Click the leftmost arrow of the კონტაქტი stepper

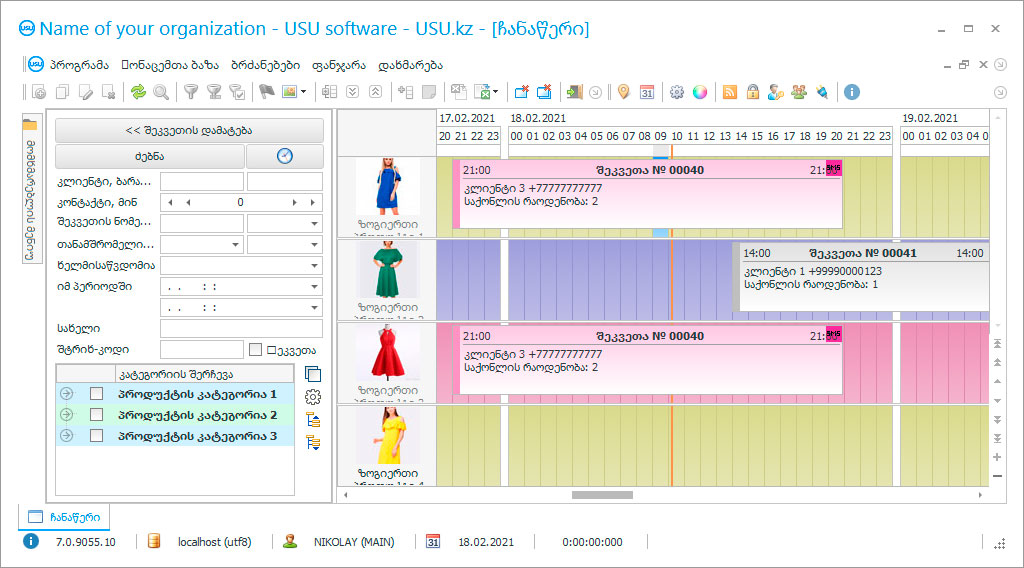(x=170, y=202)
